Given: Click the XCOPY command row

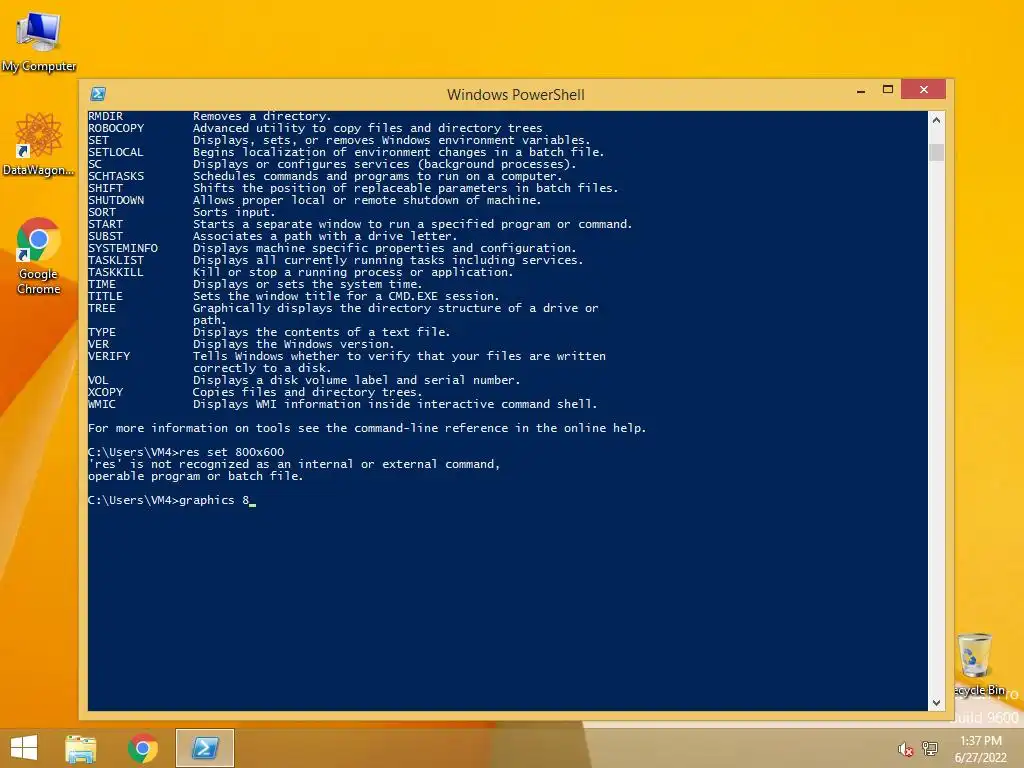Looking at the screenshot, I should click(x=255, y=392).
